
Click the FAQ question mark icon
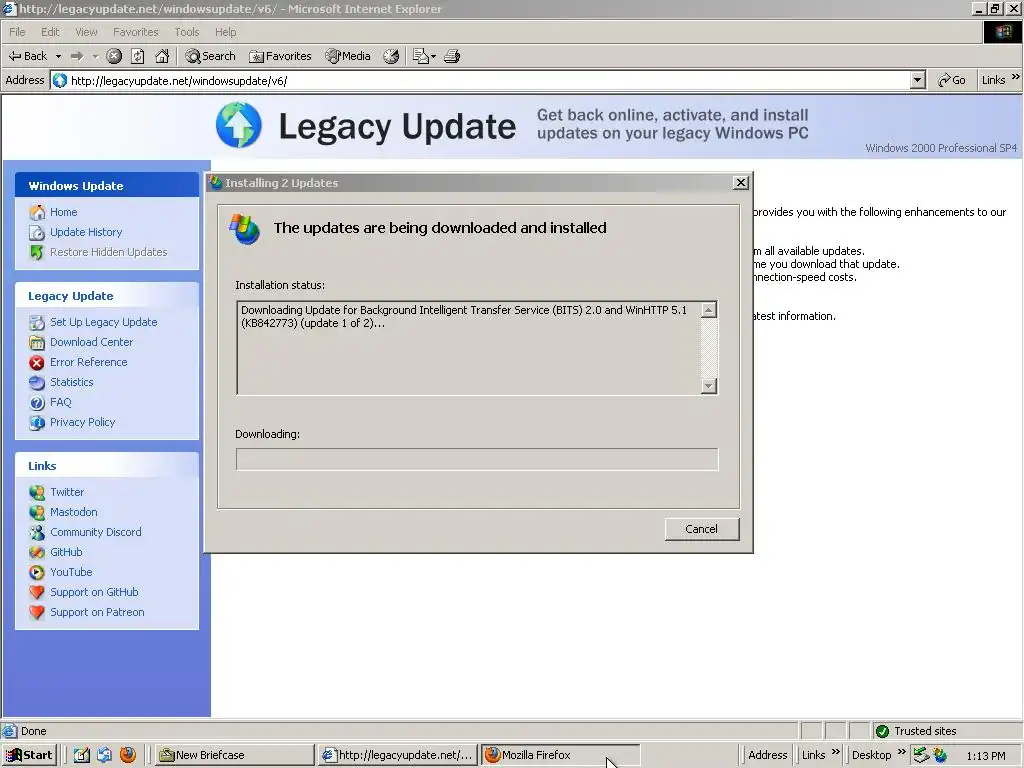[x=37, y=403]
